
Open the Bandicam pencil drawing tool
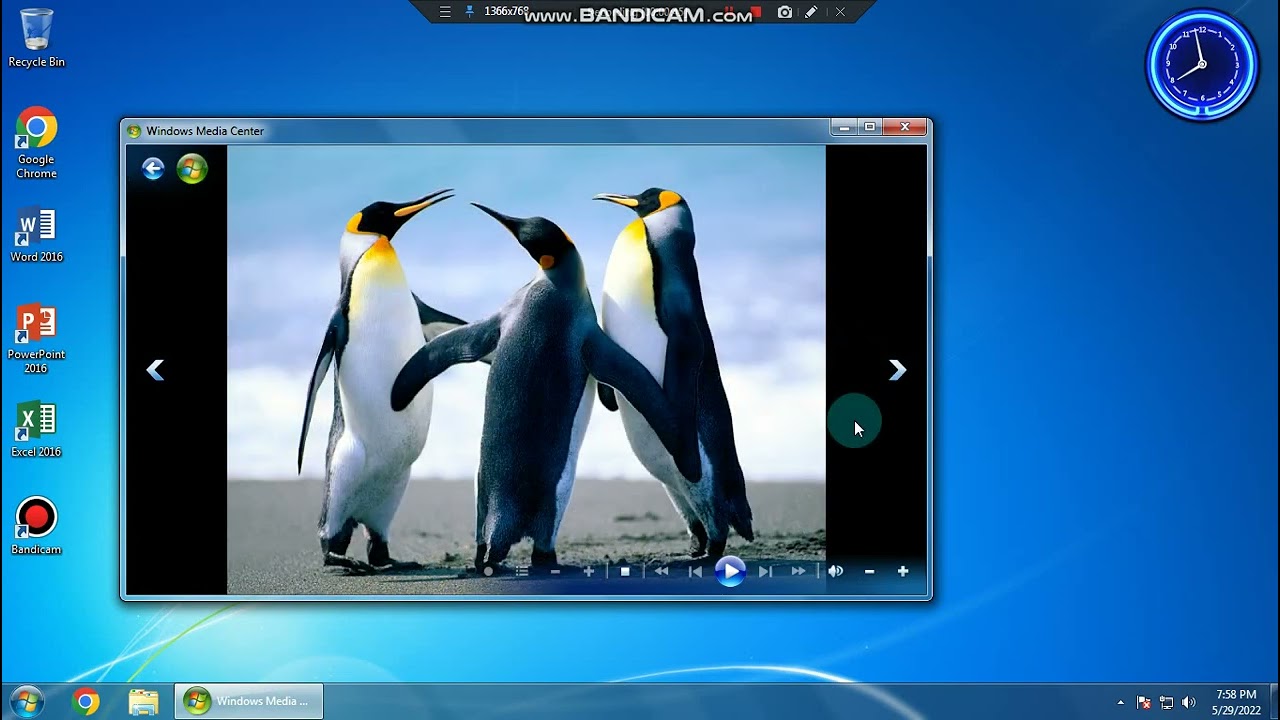point(811,12)
